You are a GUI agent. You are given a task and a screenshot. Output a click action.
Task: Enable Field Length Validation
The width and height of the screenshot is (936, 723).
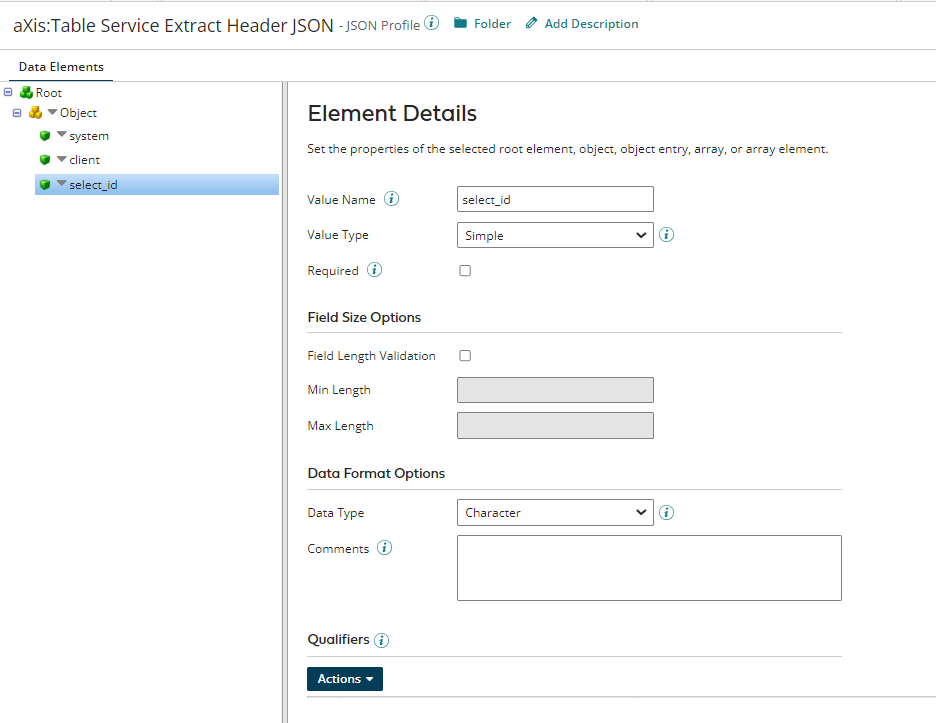tap(464, 355)
